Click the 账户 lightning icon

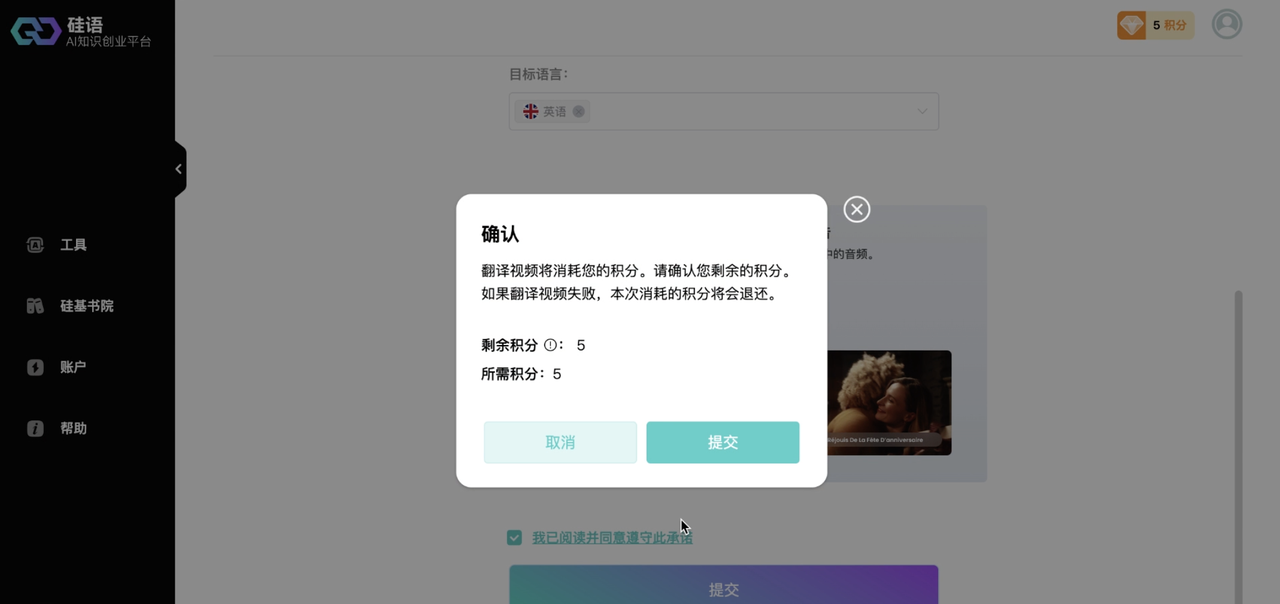pos(35,367)
